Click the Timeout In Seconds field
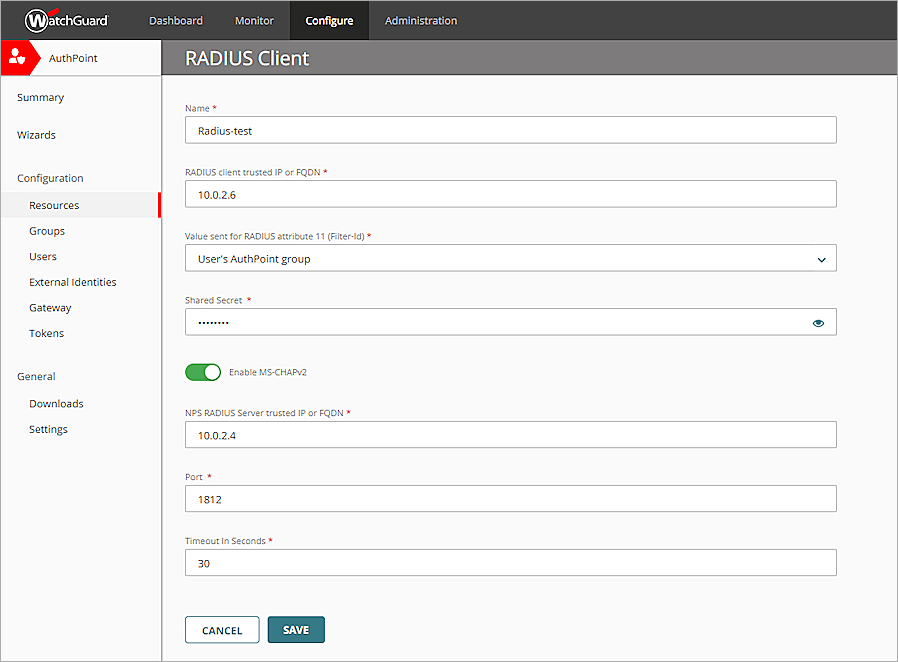This screenshot has width=898, height=662. [510, 562]
